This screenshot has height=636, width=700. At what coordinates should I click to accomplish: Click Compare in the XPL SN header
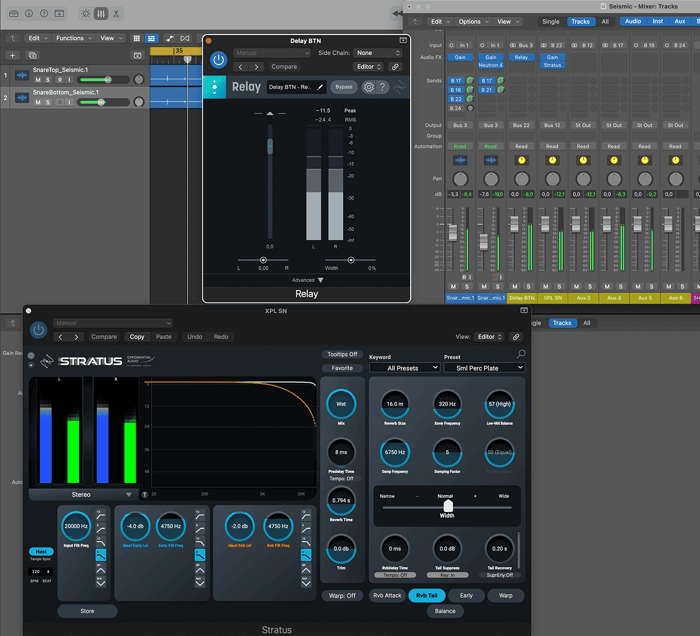pyautogui.click(x=104, y=337)
